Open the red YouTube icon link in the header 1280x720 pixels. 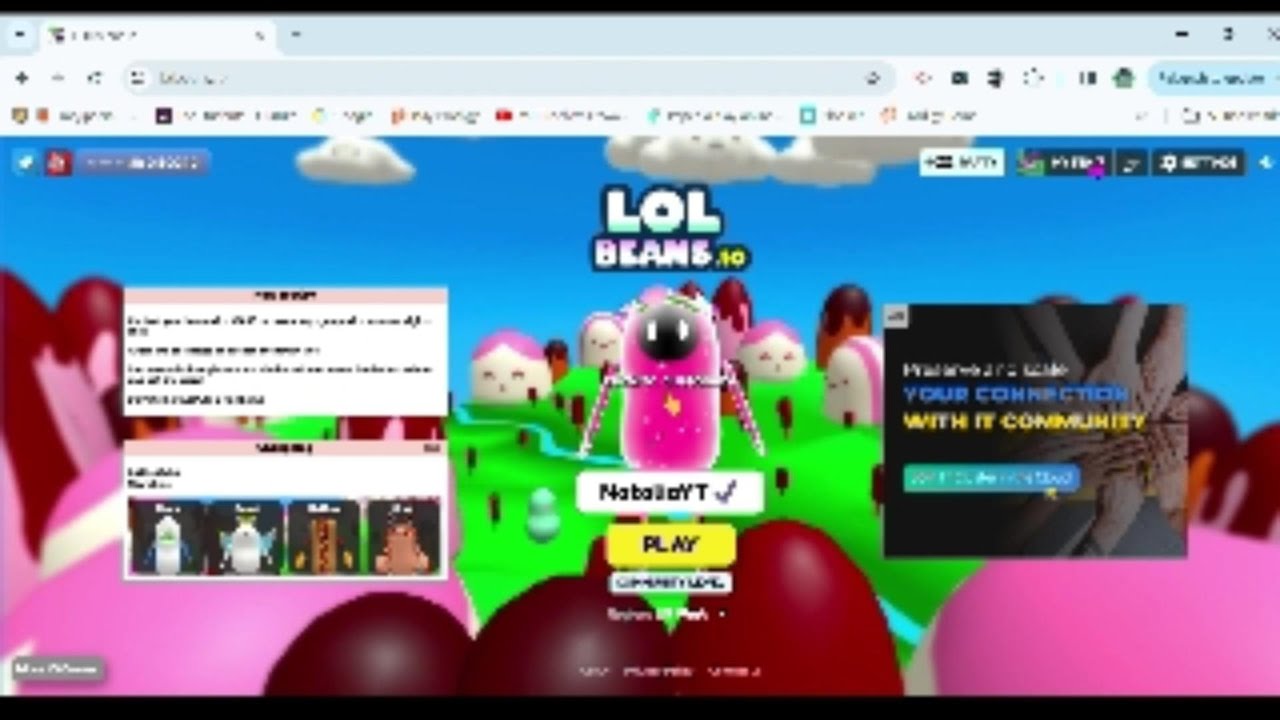pos(58,162)
